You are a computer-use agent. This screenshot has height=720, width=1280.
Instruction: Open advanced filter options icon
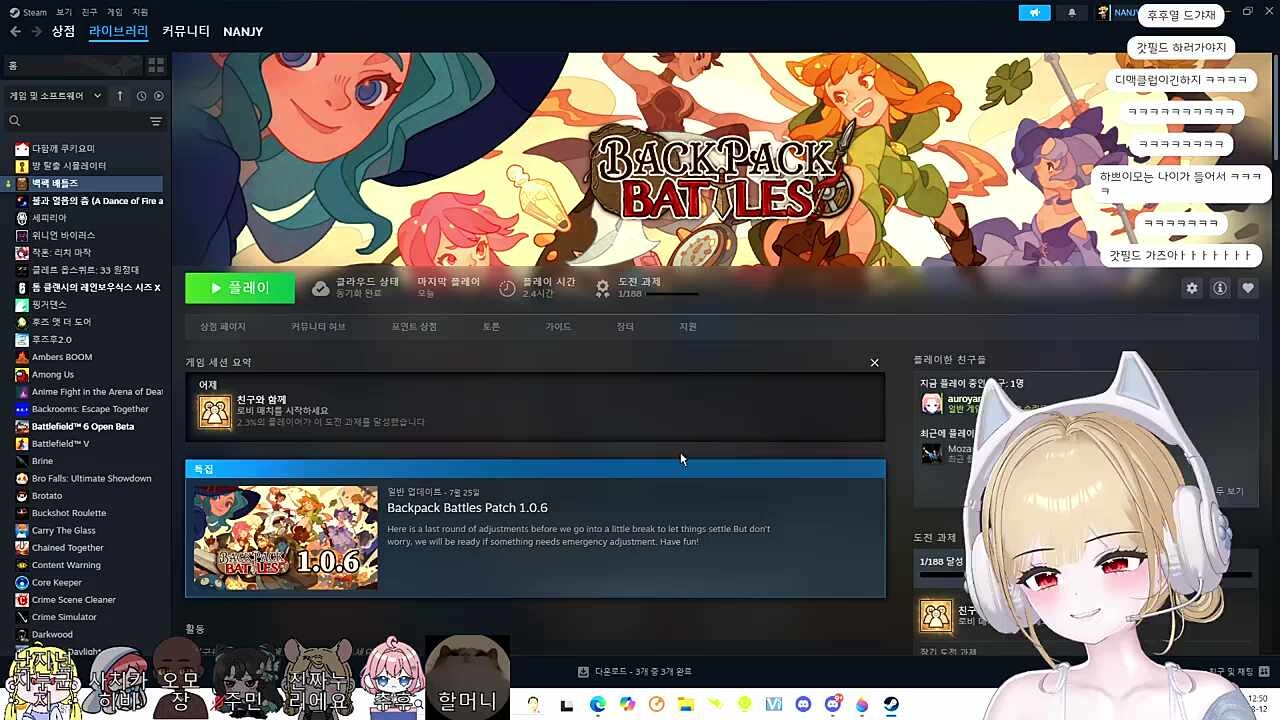tap(156, 121)
